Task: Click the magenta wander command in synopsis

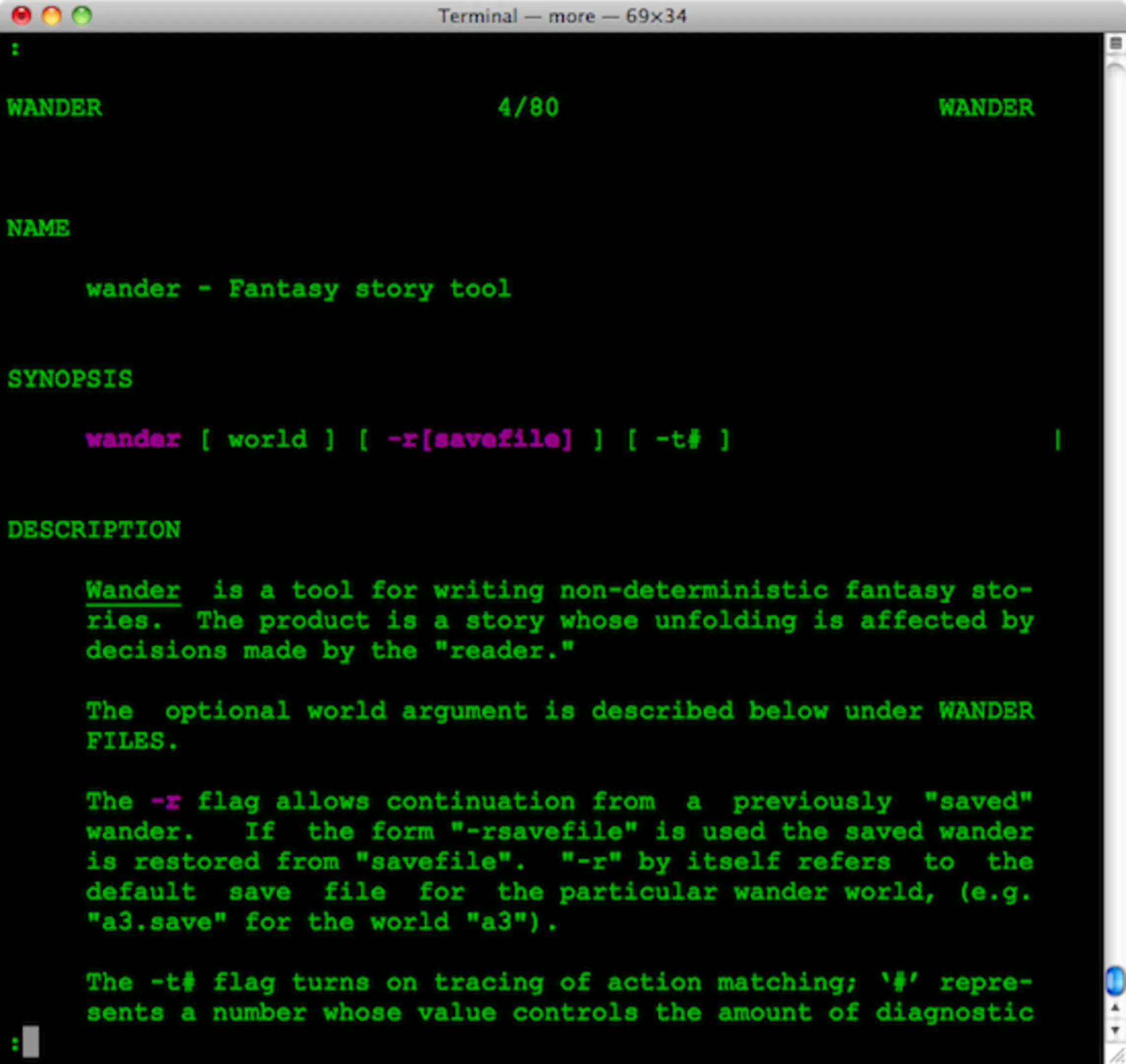Action: coord(134,439)
